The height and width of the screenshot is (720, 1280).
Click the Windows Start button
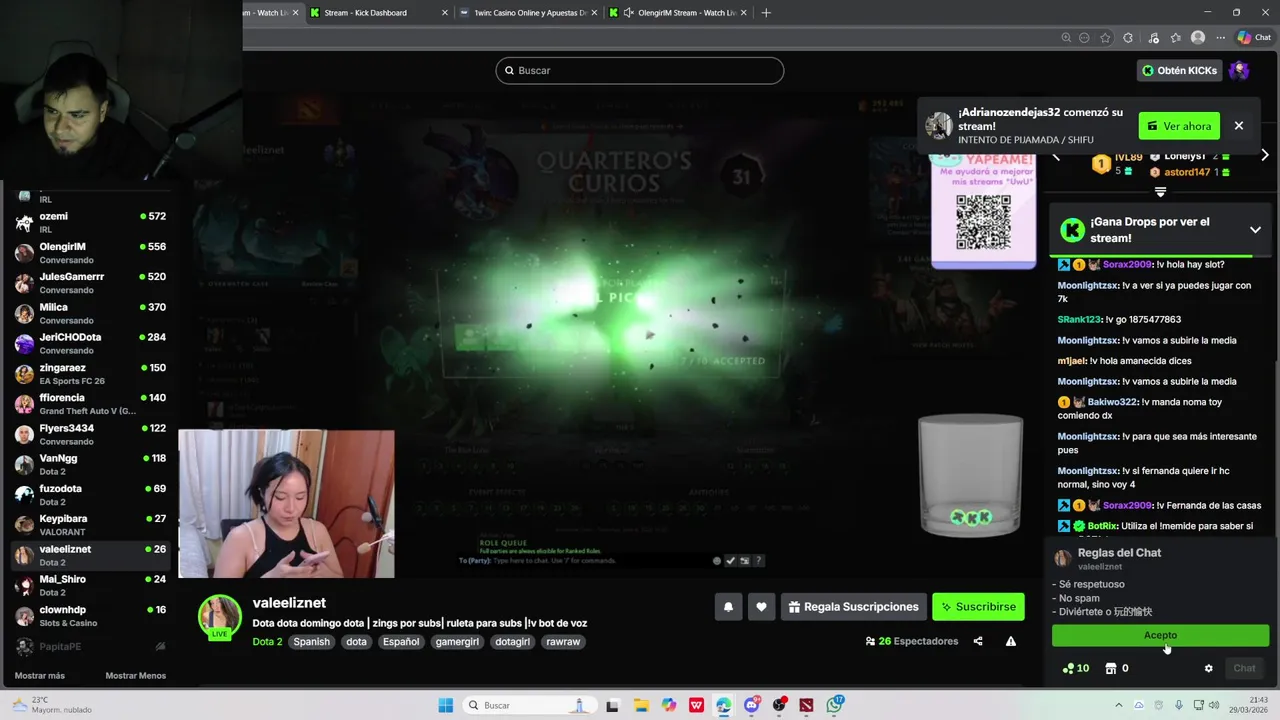coord(446,705)
